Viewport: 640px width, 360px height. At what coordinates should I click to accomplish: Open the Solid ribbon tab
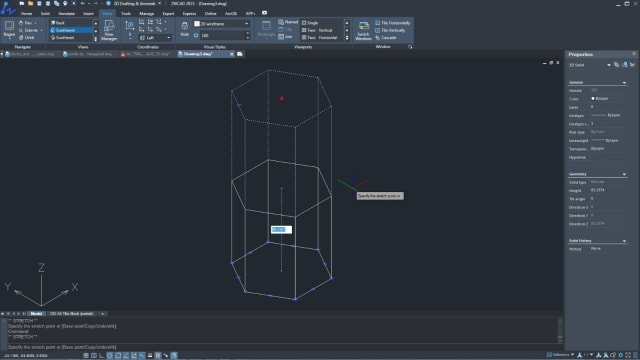[45, 13]
